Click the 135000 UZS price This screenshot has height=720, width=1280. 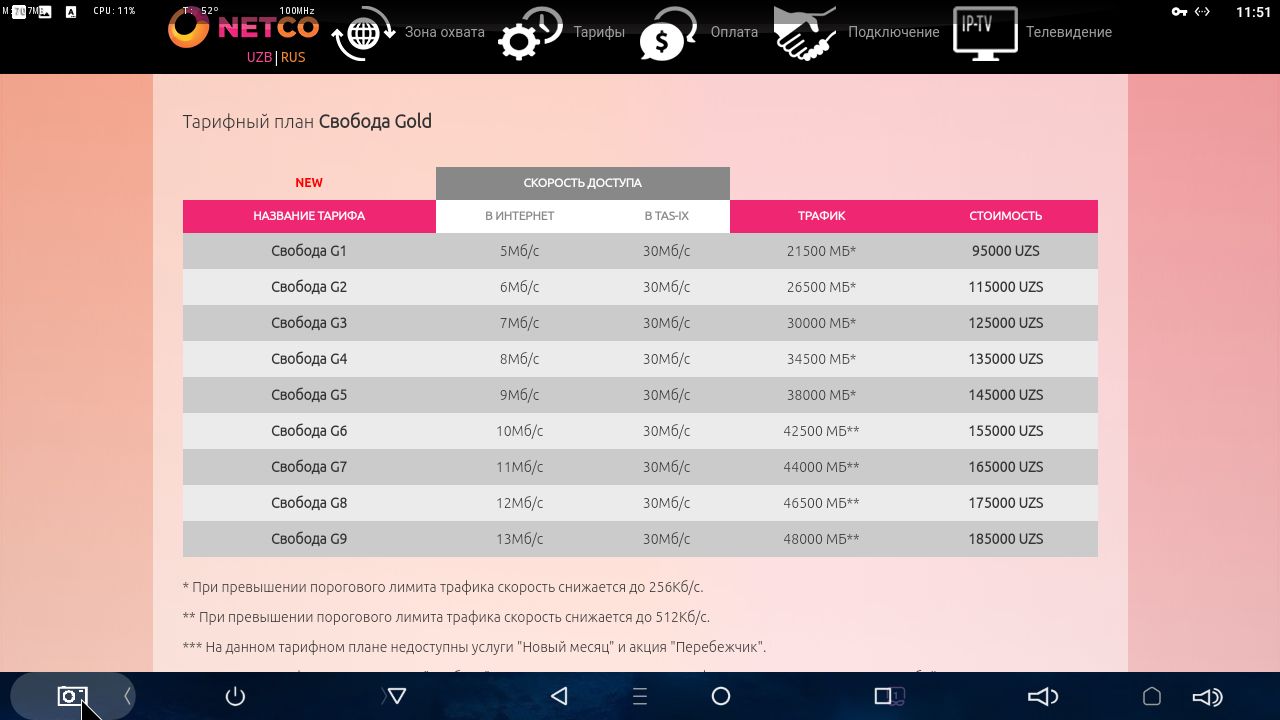pos(1005,359)
